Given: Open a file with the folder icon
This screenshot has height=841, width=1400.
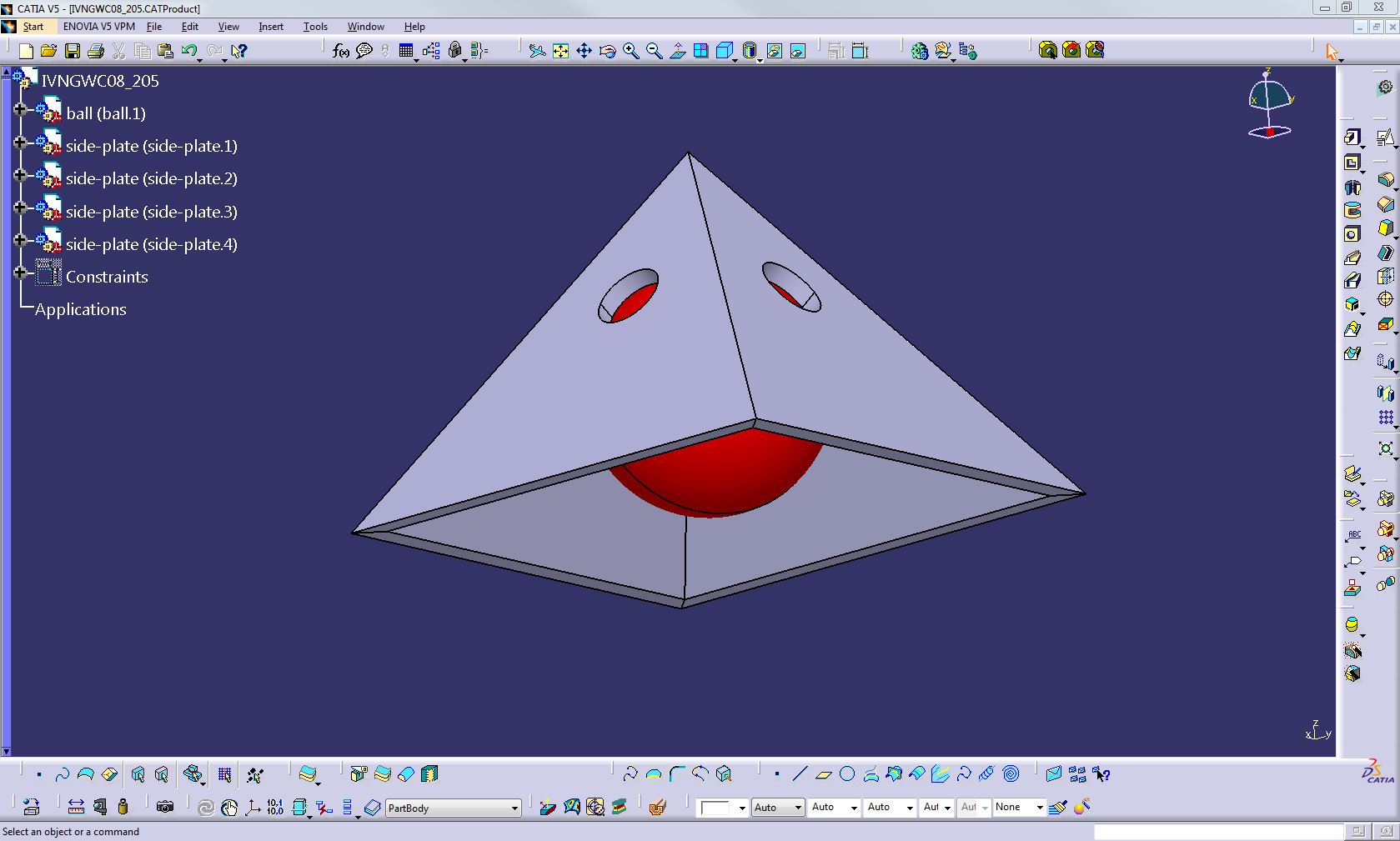Looking at the screenshot, I should click(x=48, y=51).
